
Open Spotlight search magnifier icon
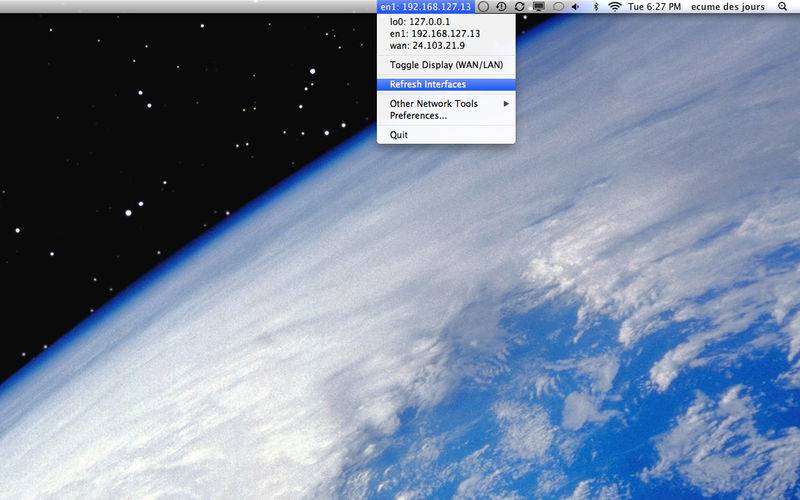[782, 7]
